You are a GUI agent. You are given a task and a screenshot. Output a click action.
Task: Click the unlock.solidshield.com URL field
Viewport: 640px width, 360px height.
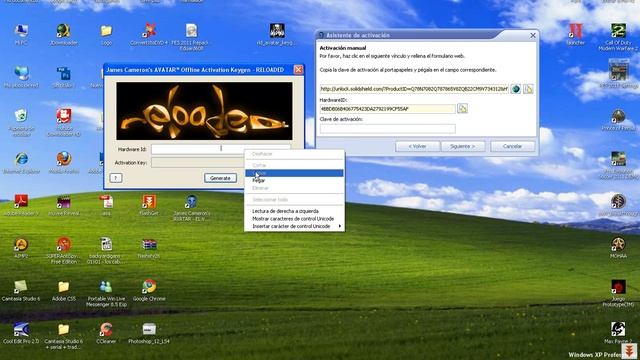tap(414, 89)
